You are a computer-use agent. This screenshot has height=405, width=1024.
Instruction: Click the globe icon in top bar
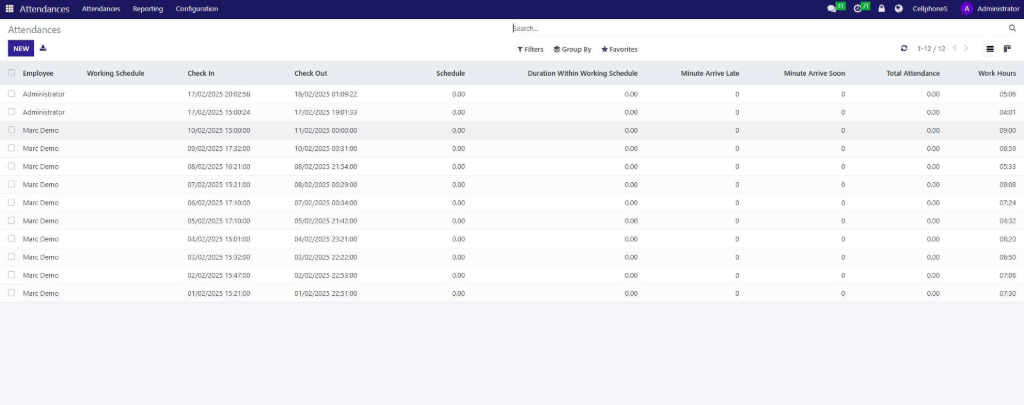(x=898, y=9)
